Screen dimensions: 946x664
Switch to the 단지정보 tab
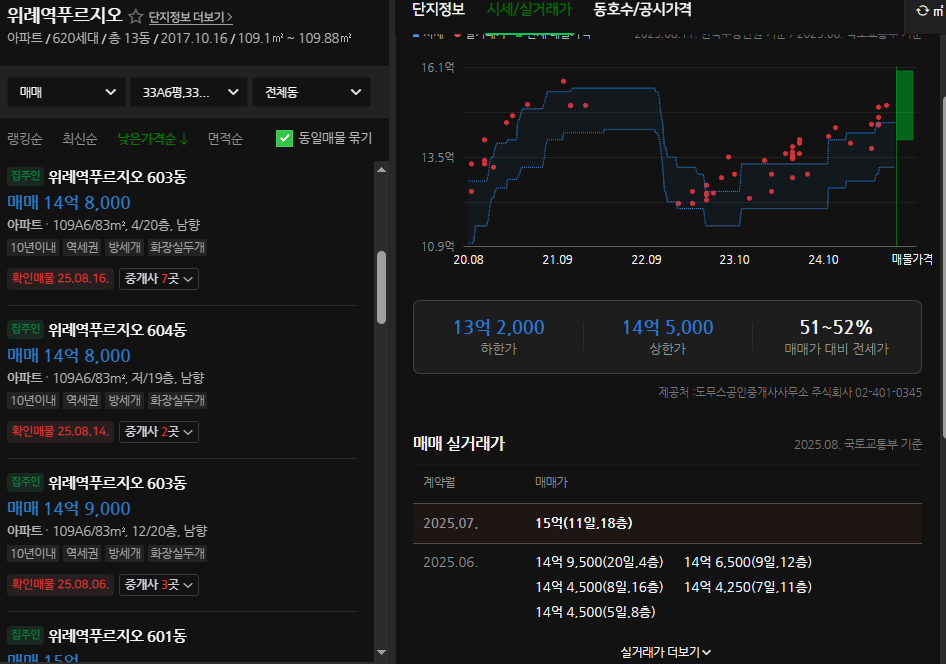439,10
